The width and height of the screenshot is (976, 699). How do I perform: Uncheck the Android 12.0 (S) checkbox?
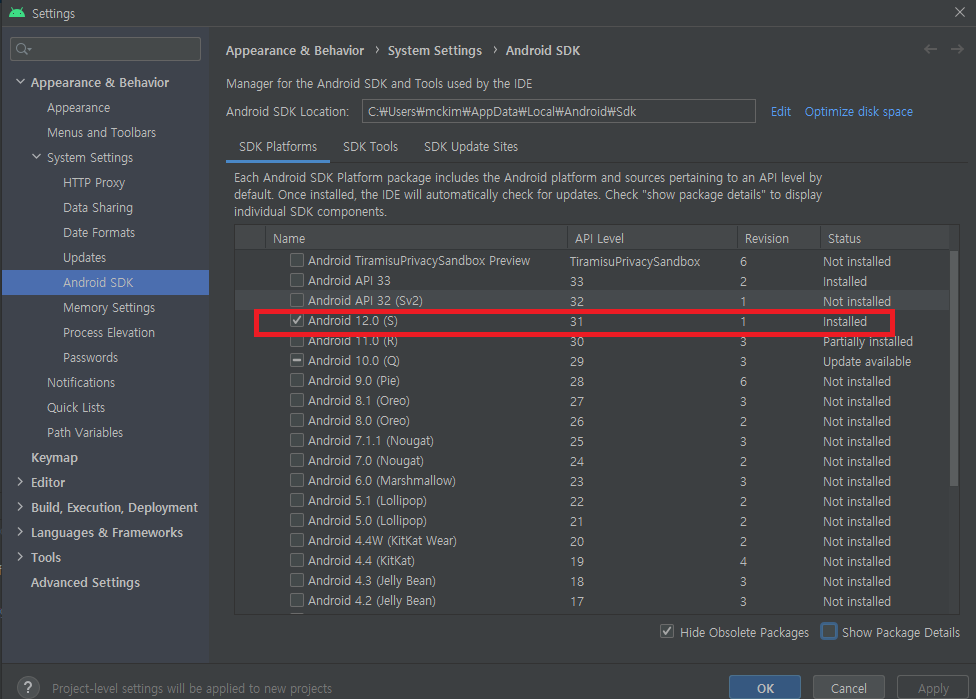pyautogui.click(x=297, y=321)
